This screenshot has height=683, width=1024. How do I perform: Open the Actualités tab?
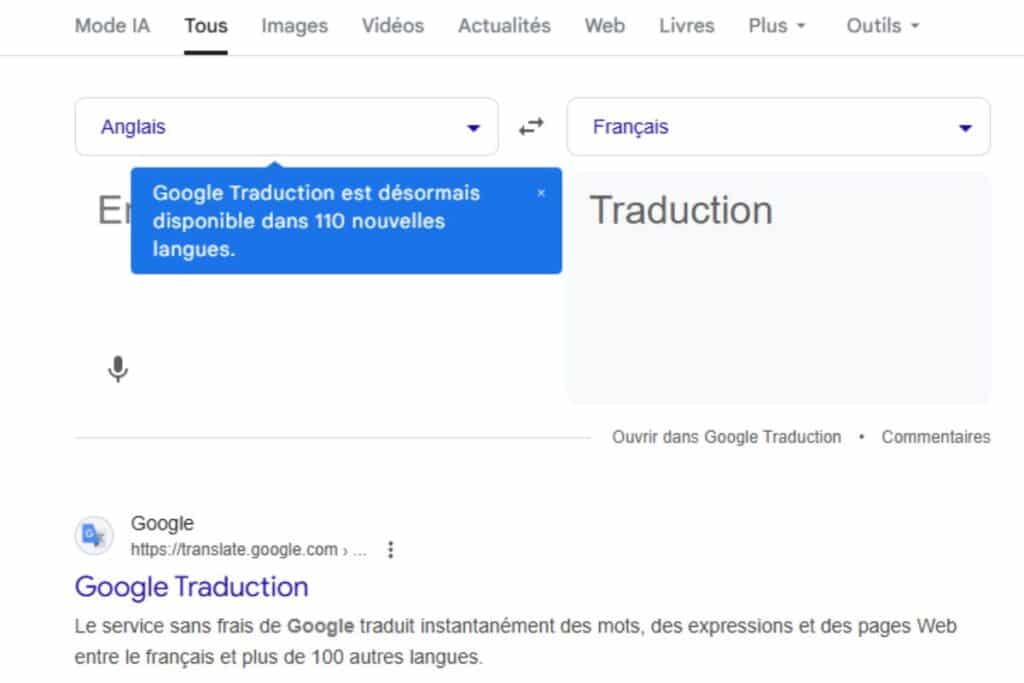(504, 26)
